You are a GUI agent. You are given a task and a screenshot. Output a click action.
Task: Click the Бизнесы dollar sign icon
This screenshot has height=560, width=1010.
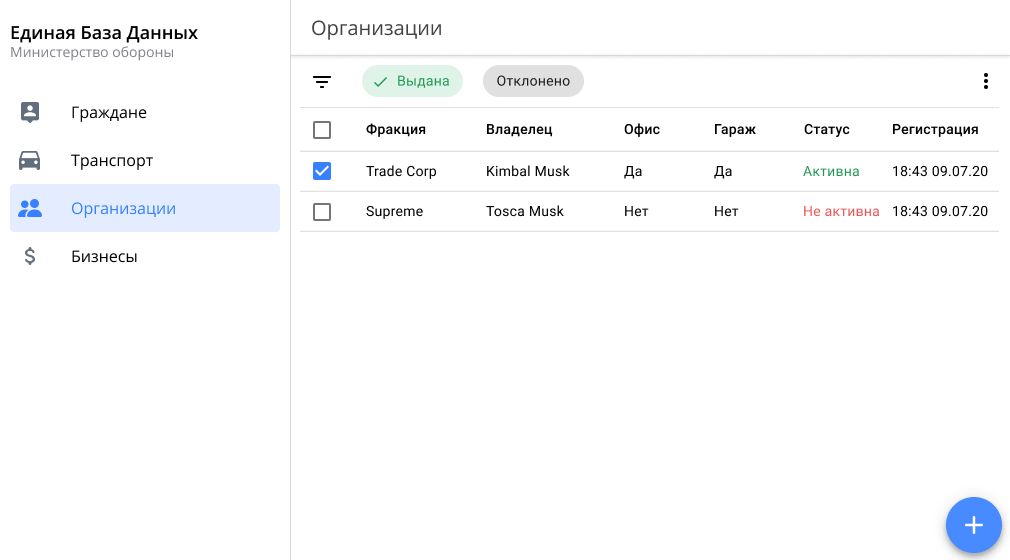pyautogui.click(x=30, y=256)
